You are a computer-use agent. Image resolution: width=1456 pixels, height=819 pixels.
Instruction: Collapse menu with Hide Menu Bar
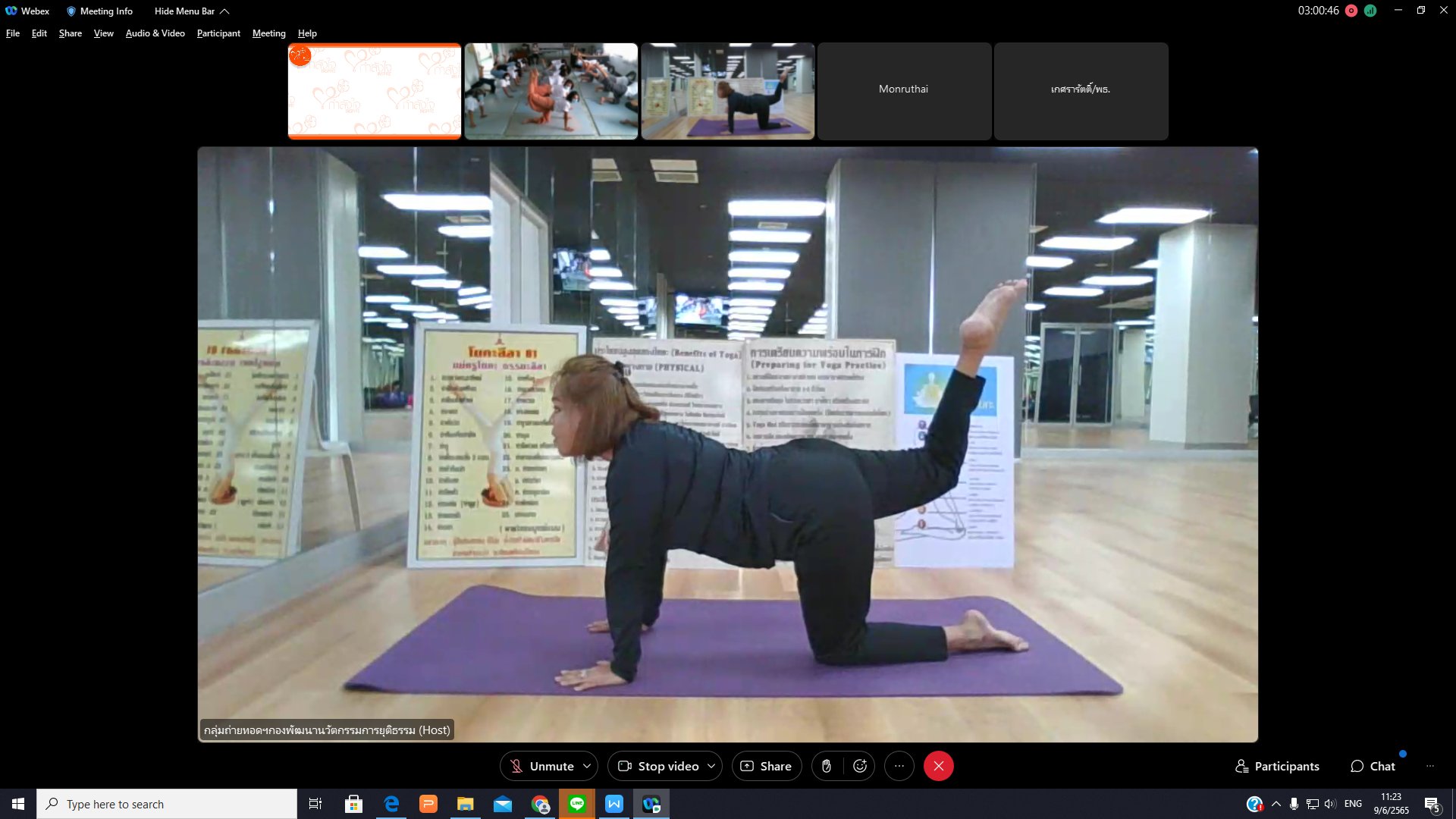191,11
